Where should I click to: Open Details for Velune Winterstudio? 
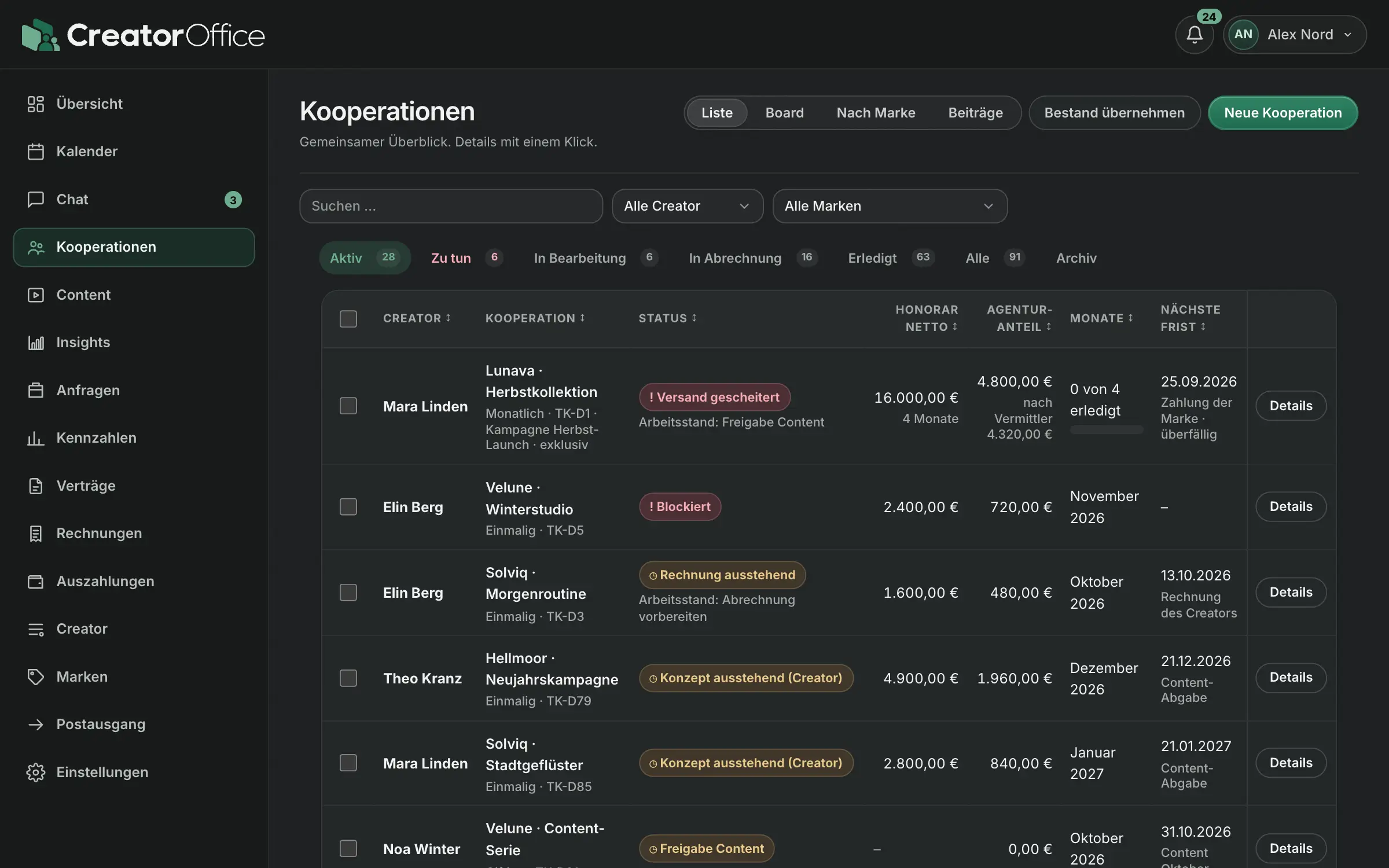[x=1291, y=507]
